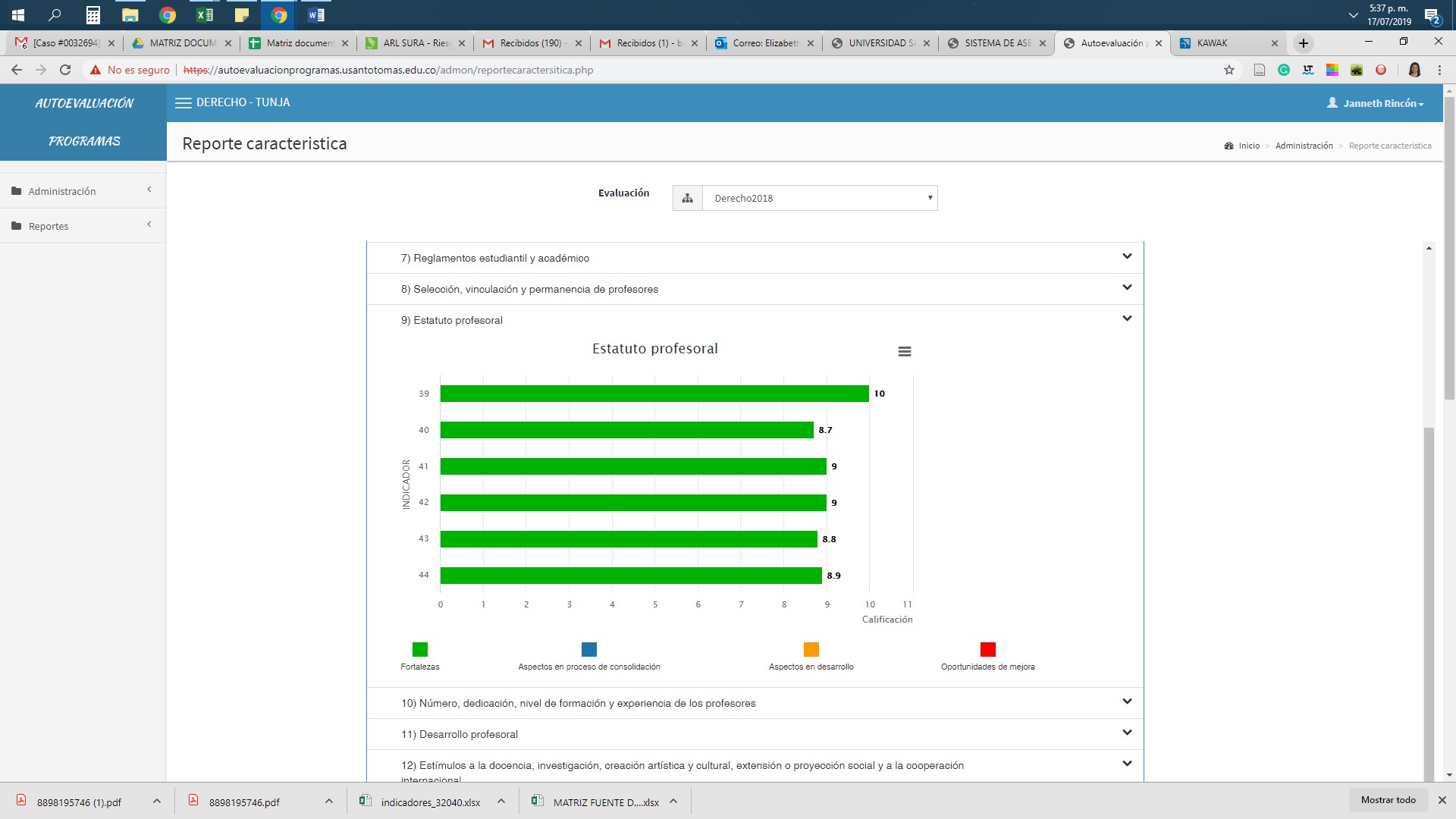Viewport: 1456px width, 819px height.
Task: Open File Explorer from the taskbar
Action: click(x=130, y=14)
